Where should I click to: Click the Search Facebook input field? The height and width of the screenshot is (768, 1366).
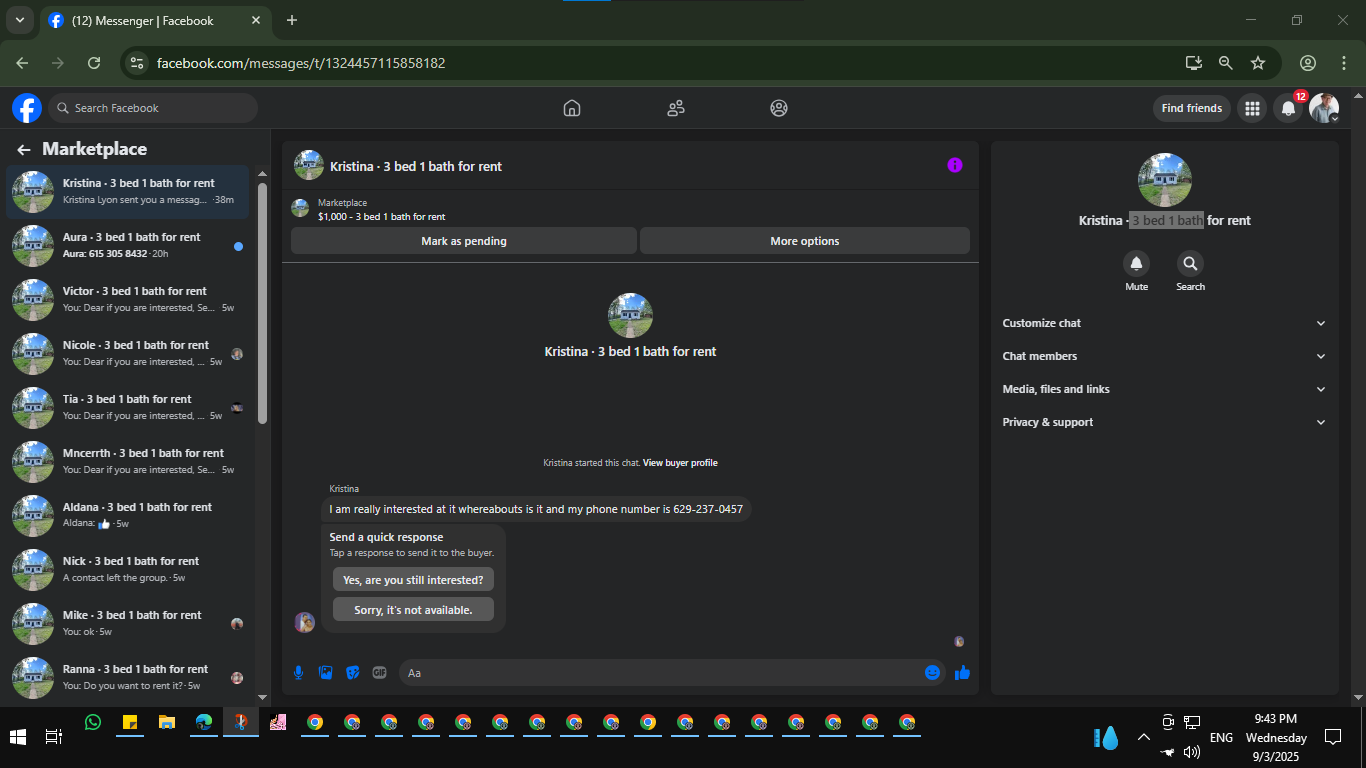[x=153, y=108]
